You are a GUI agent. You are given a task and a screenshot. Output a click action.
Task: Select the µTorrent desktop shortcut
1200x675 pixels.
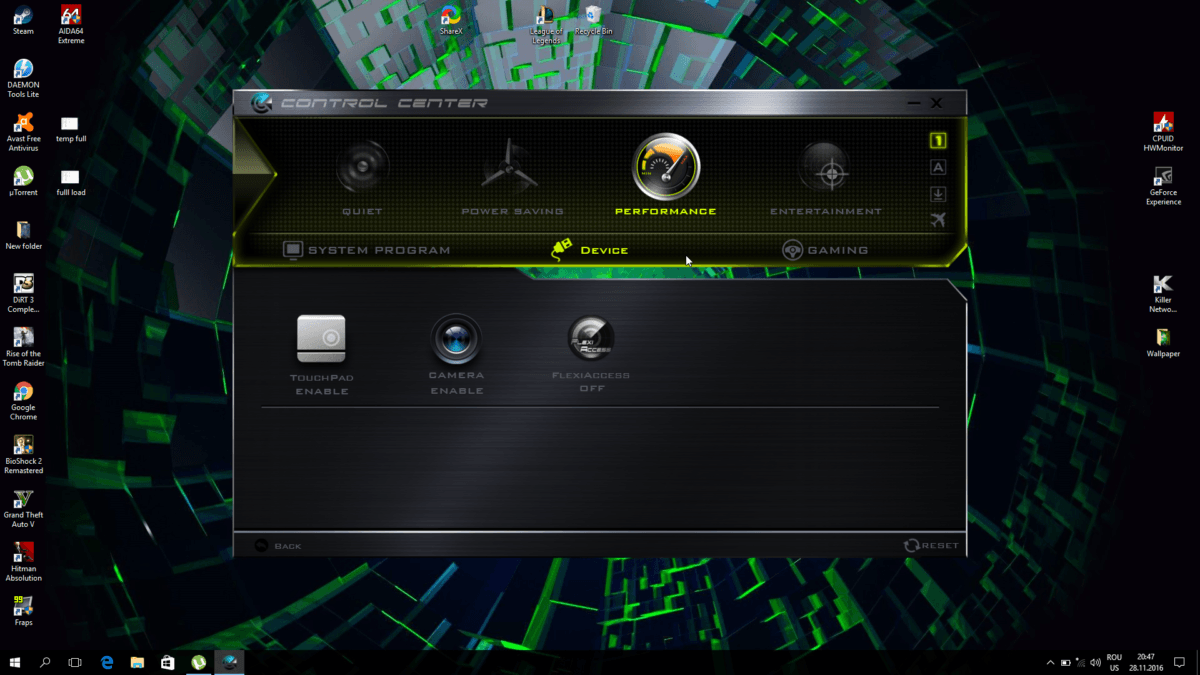[x=23, y=181]
